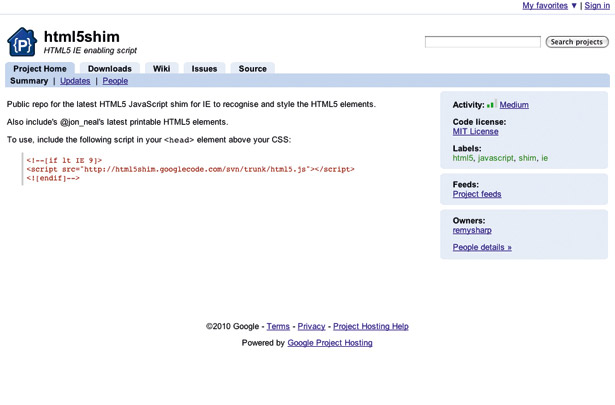Select the Summary sub-tab
The height and width of the screenshot is (405, 615).
pyautogui.click(x=29, y=81)
